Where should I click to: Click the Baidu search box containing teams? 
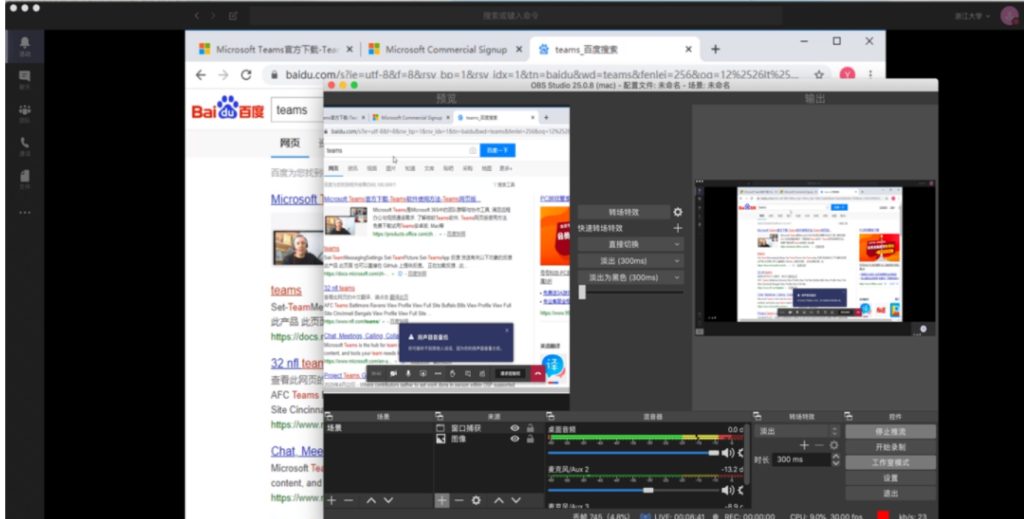coord(298,110)
